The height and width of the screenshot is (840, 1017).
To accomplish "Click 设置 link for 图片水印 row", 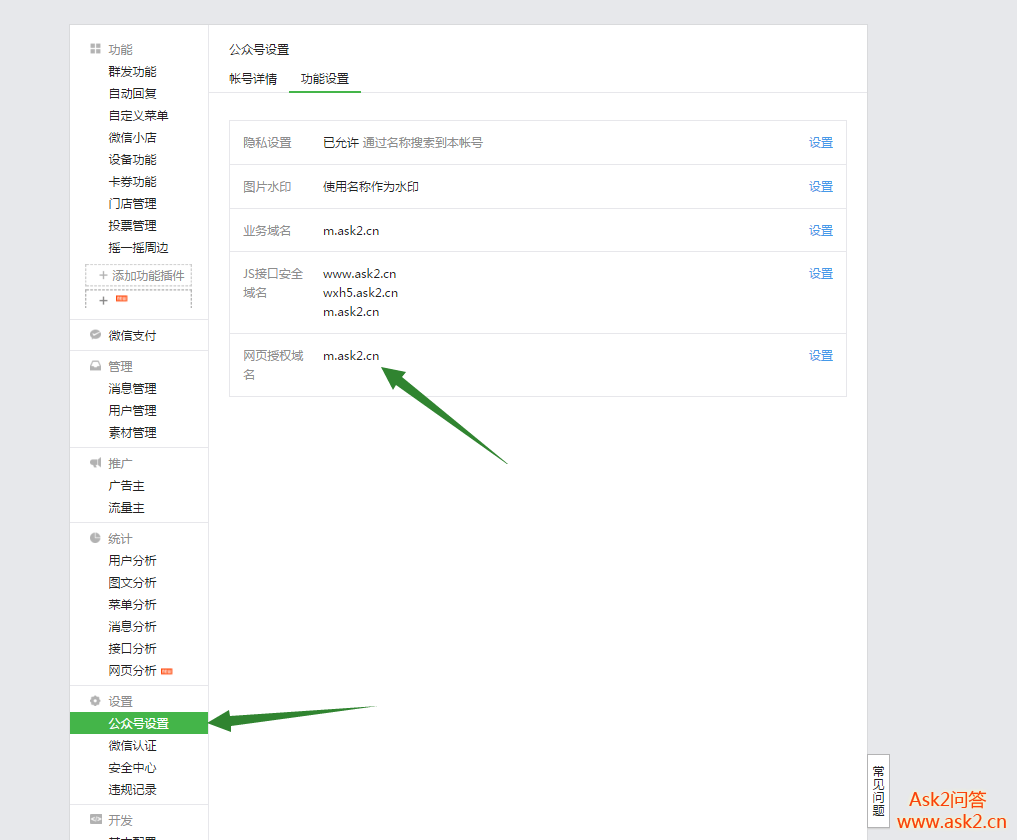I will coord(821,187).
